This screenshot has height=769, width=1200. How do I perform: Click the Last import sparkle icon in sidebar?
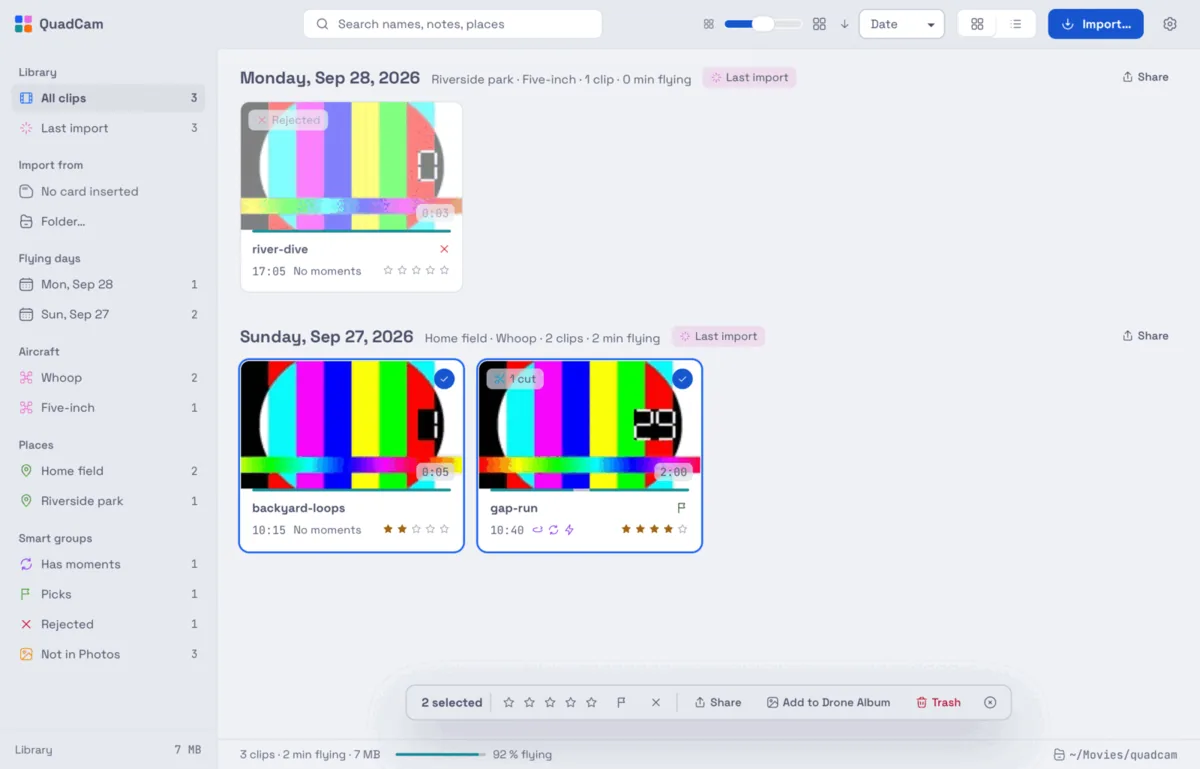27,128
